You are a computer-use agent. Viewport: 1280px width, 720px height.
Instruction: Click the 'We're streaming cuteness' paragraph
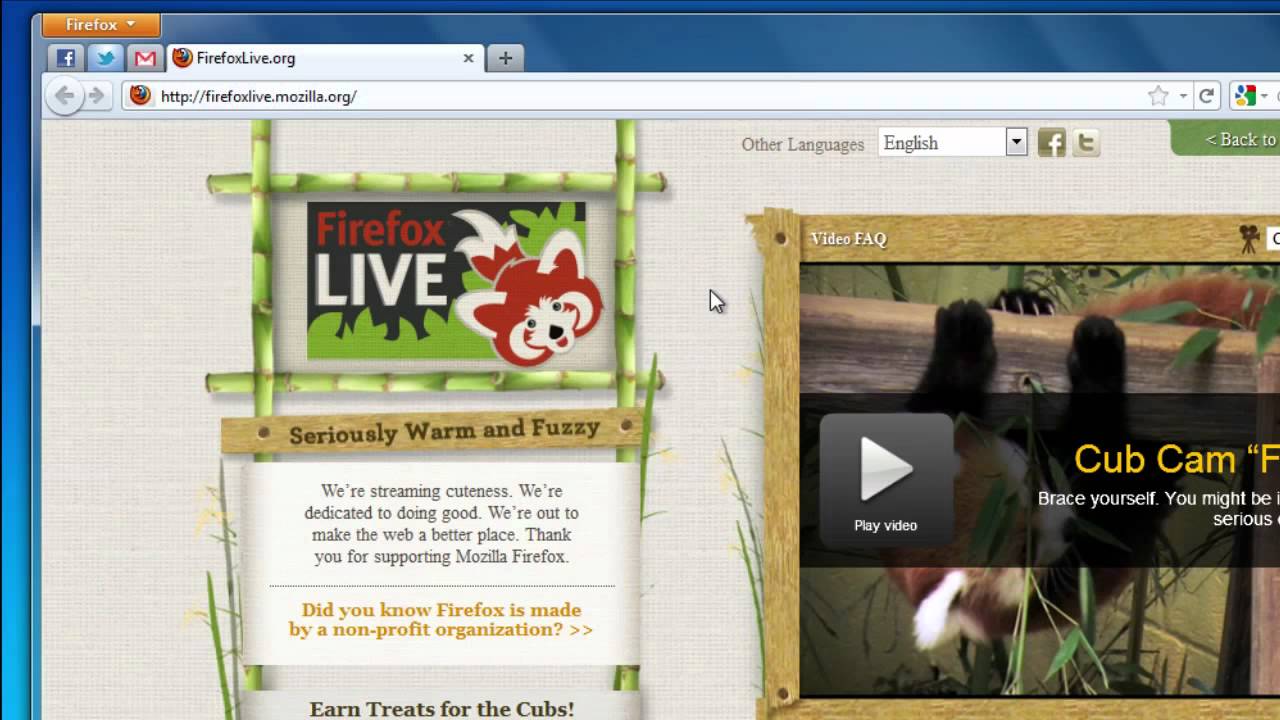441,524
